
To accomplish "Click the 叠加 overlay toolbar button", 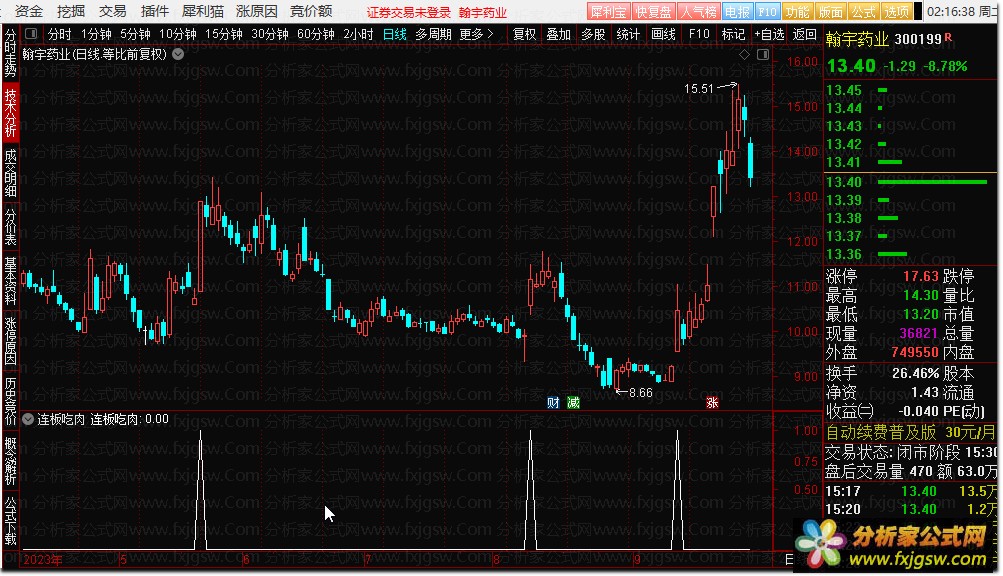I will [x=558, y=34].
